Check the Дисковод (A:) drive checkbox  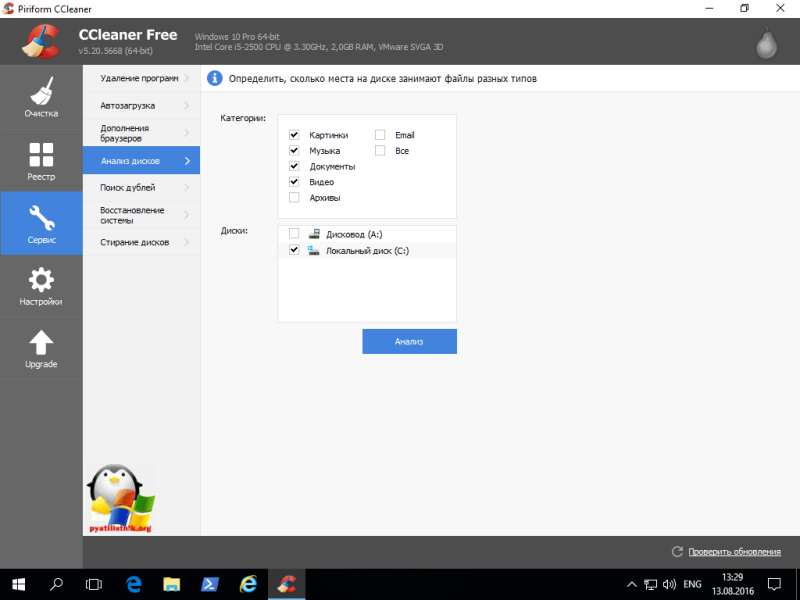[294, 234]
